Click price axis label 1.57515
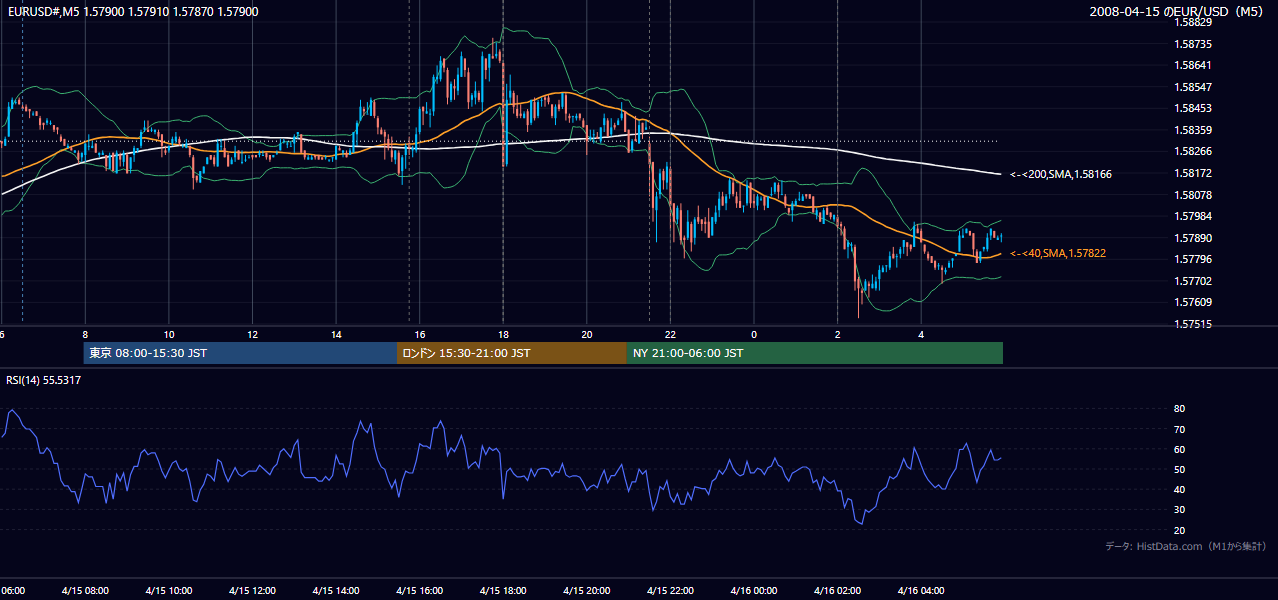The height and width of the screenshot is (600, 1278). tap(1195, 324)
